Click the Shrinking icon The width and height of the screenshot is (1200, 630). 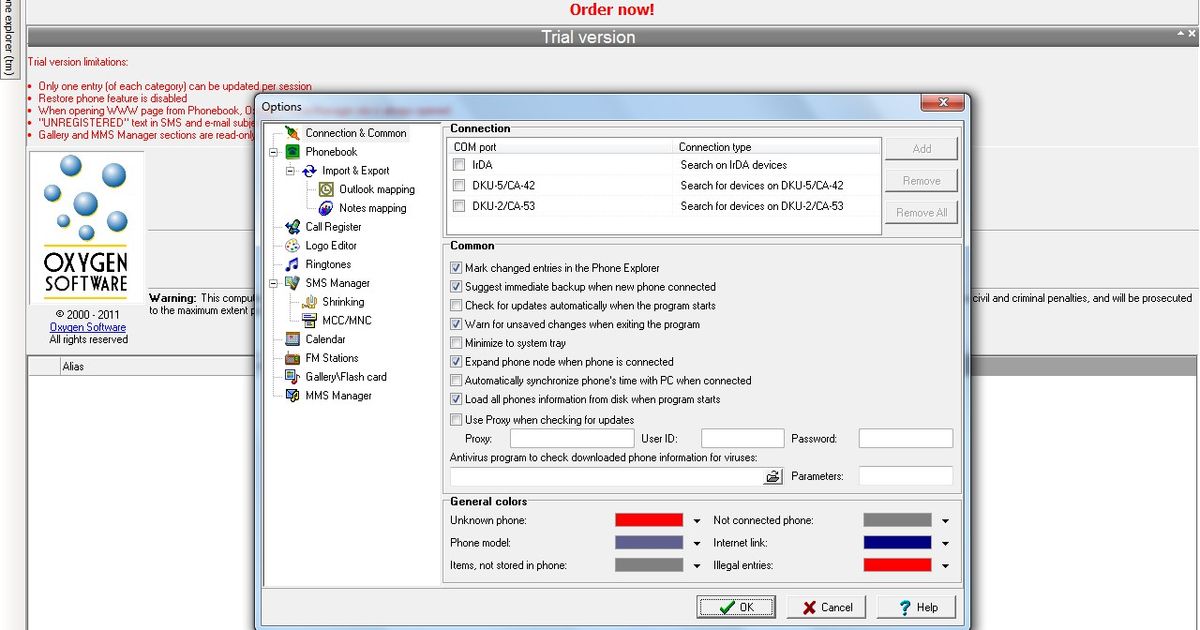[309, 302]
